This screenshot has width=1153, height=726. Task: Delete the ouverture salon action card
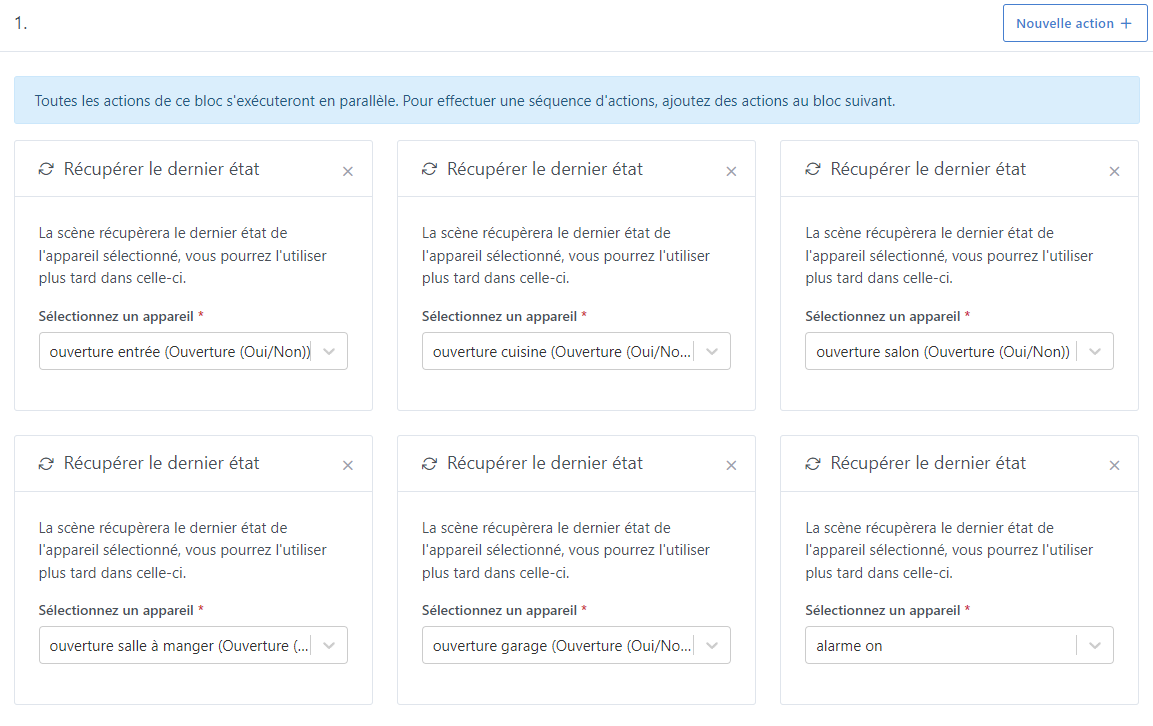[x=1114, y=172]
